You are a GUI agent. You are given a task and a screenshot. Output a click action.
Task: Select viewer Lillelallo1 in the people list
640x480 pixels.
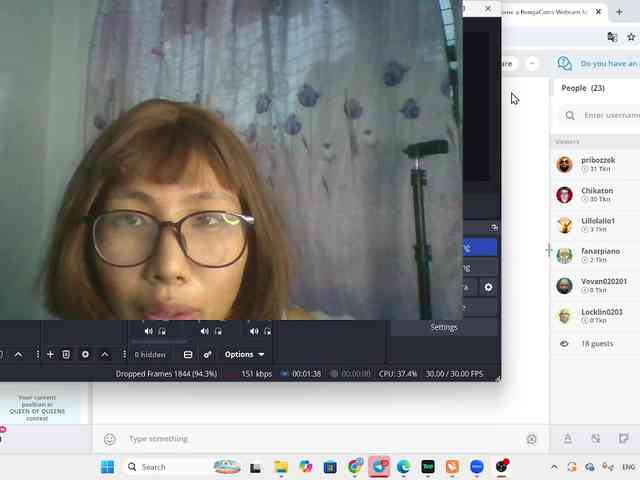[596, 225]
